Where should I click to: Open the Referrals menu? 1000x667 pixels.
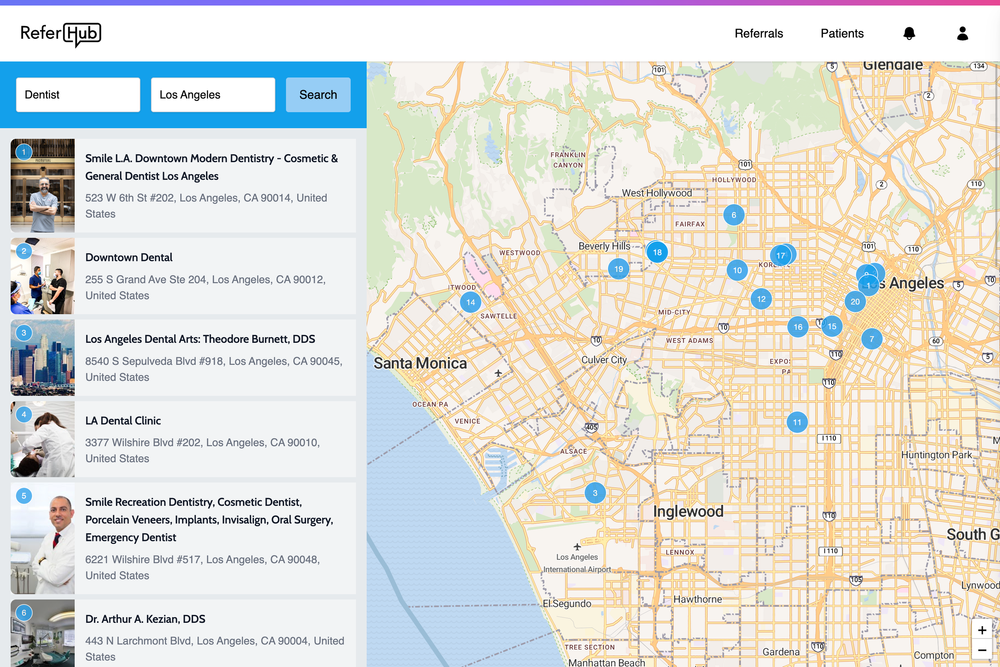tap(759, 34)
